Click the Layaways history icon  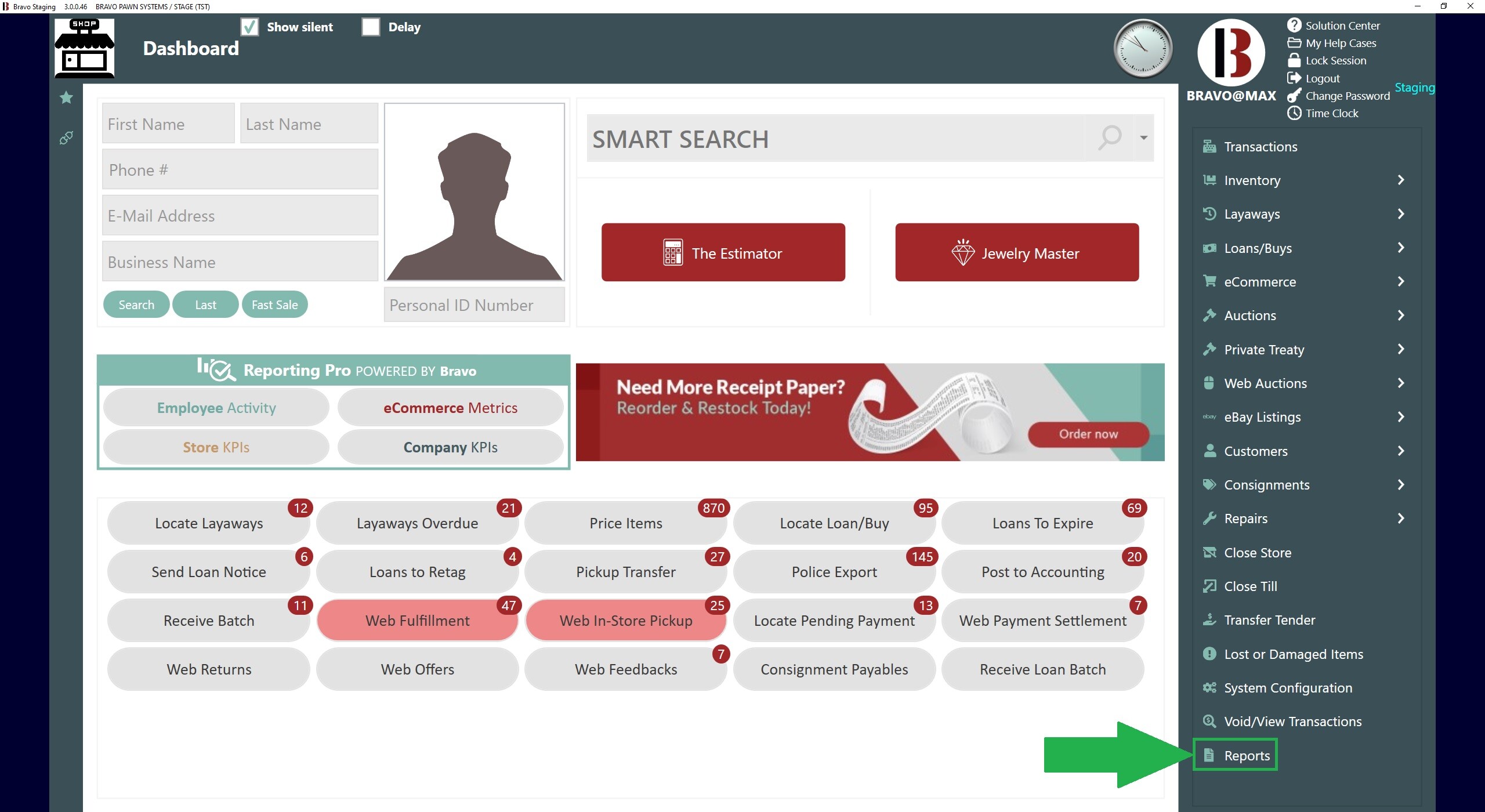(x=1209, y=213)
